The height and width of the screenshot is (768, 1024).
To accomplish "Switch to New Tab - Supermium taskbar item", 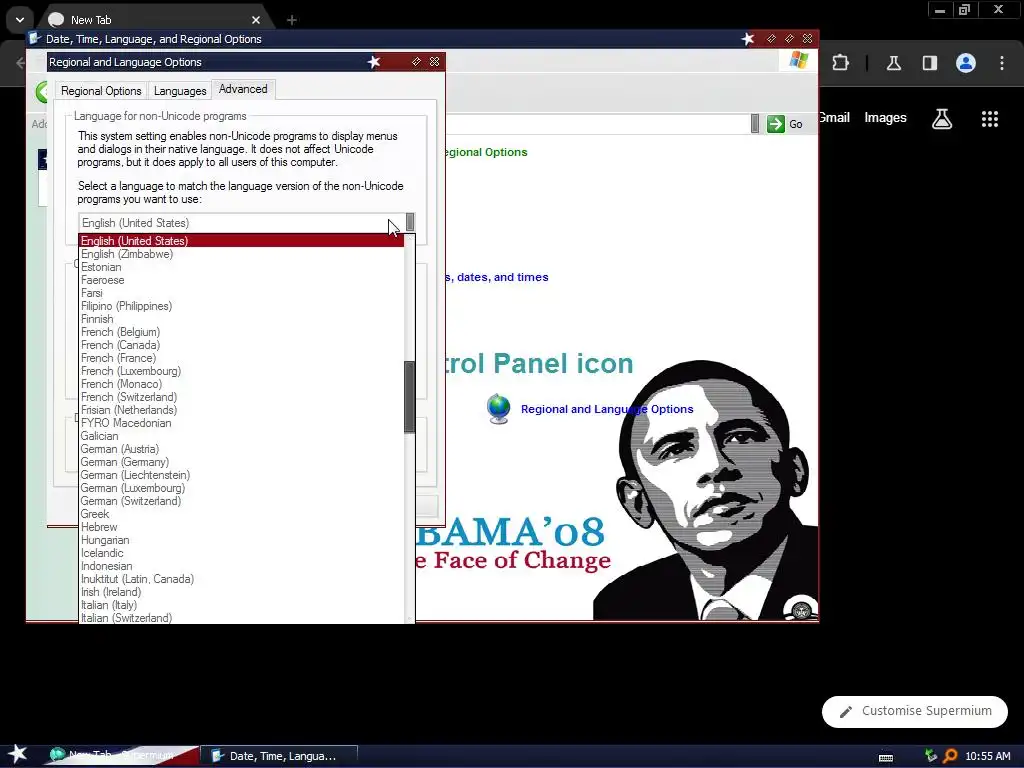I will coord(123,756).
